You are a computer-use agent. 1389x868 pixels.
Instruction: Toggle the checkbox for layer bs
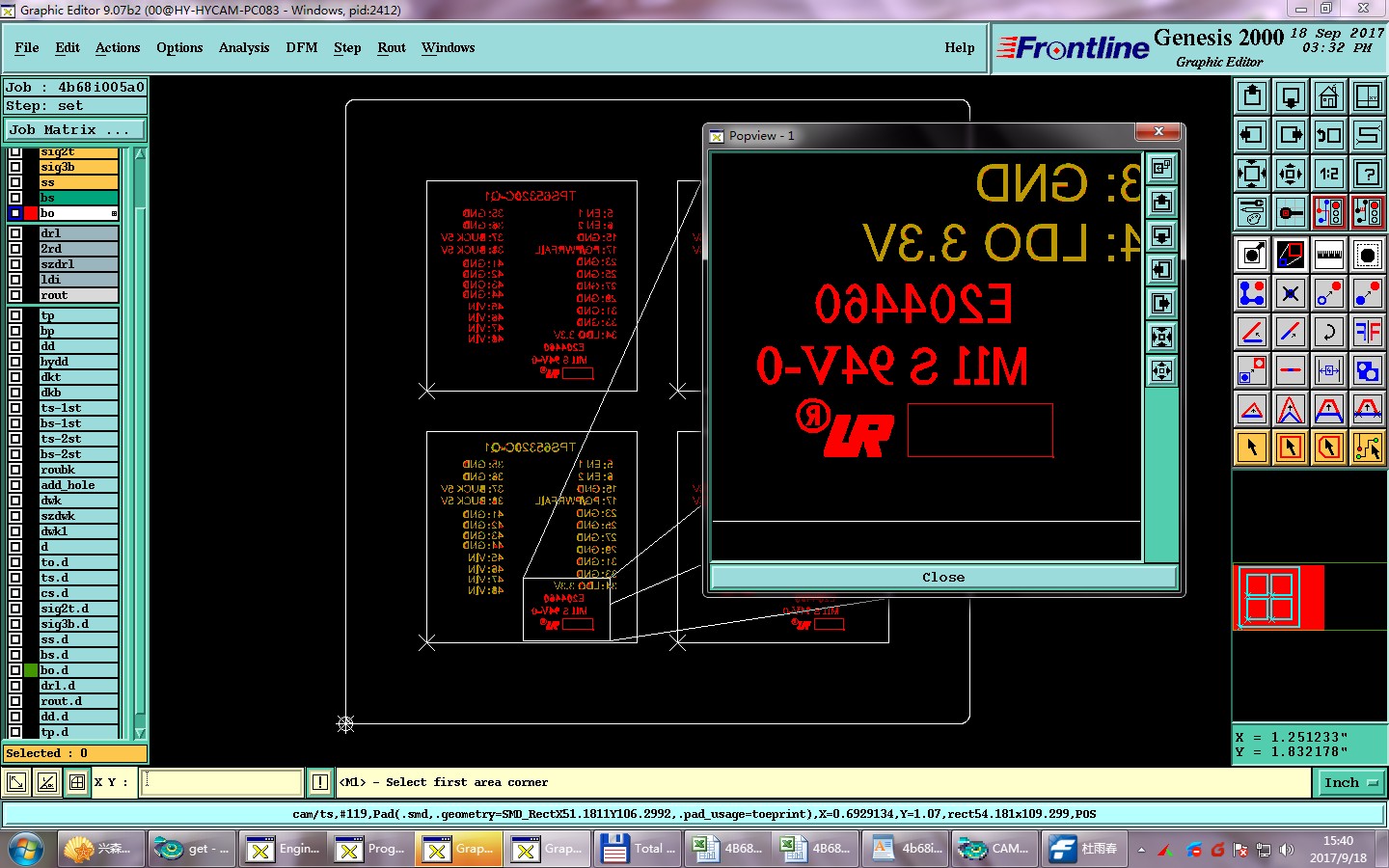coord(14,198)
